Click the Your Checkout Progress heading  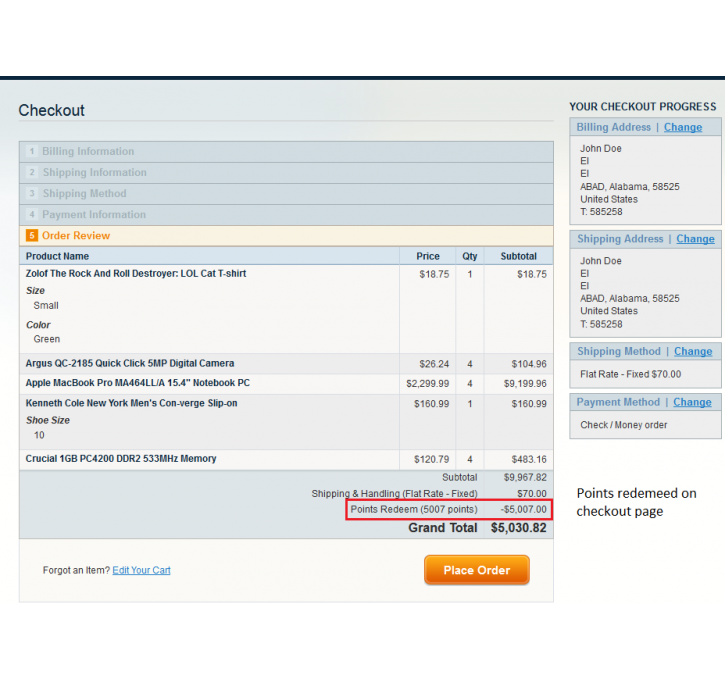pyautogui.click(x=643, y=107)
